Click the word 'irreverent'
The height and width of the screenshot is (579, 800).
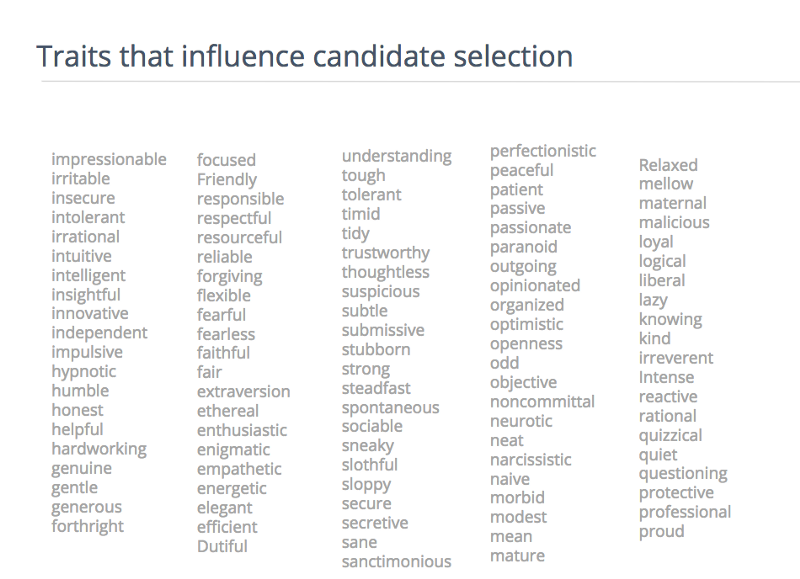point(676,358)
